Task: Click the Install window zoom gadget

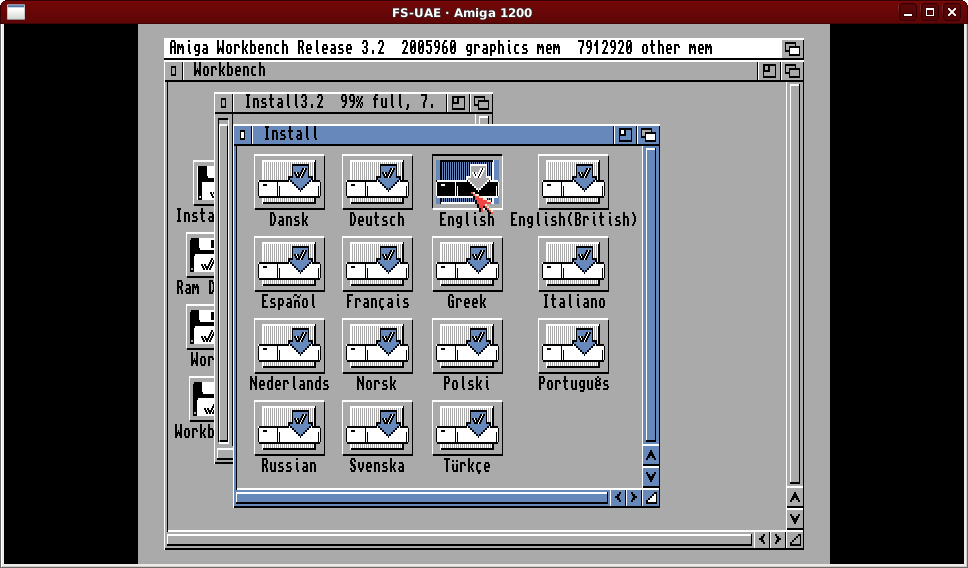Action: tap(625, 135)
